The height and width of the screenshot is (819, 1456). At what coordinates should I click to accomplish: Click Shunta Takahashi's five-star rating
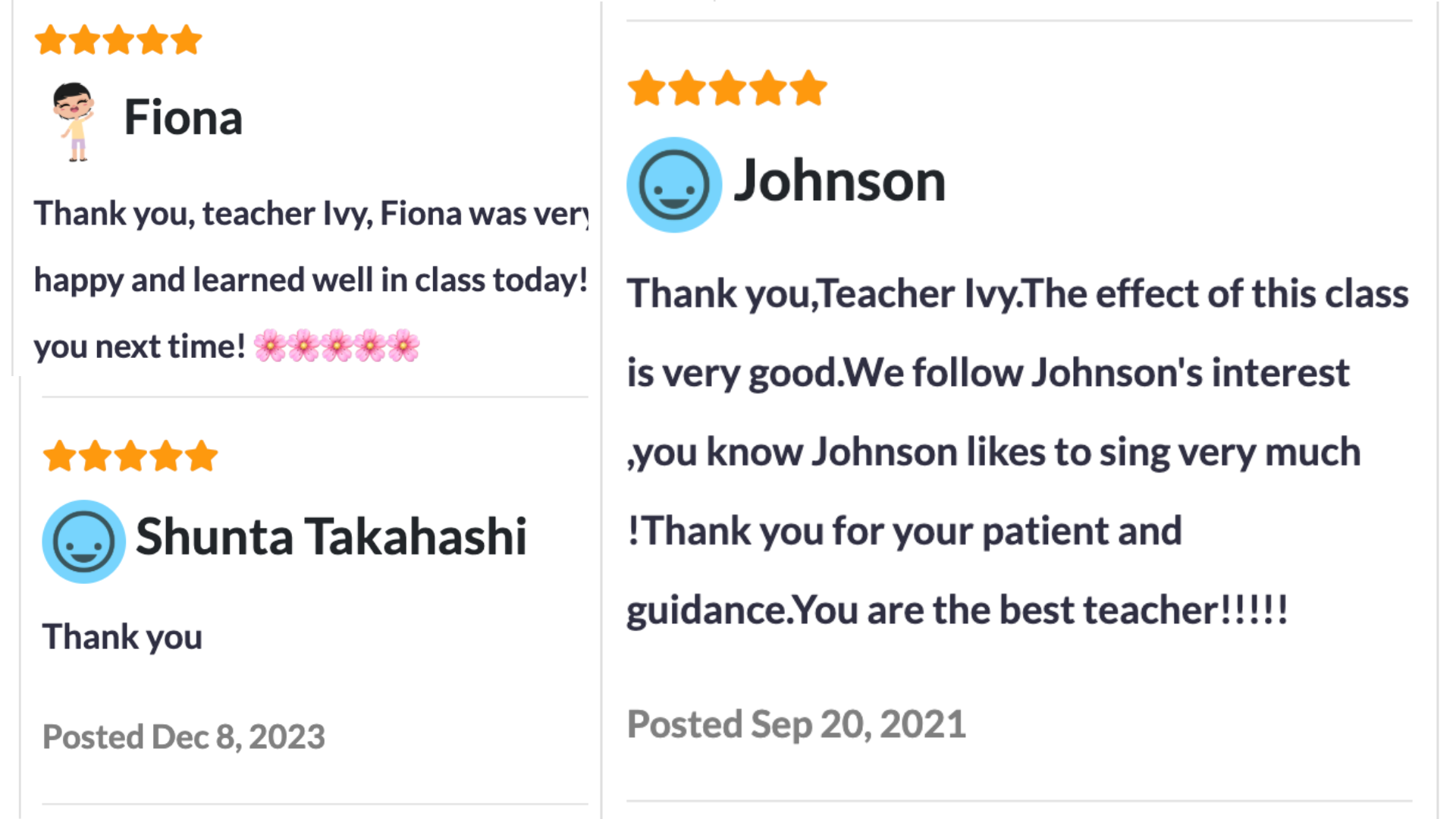click(x=130, y=456)
